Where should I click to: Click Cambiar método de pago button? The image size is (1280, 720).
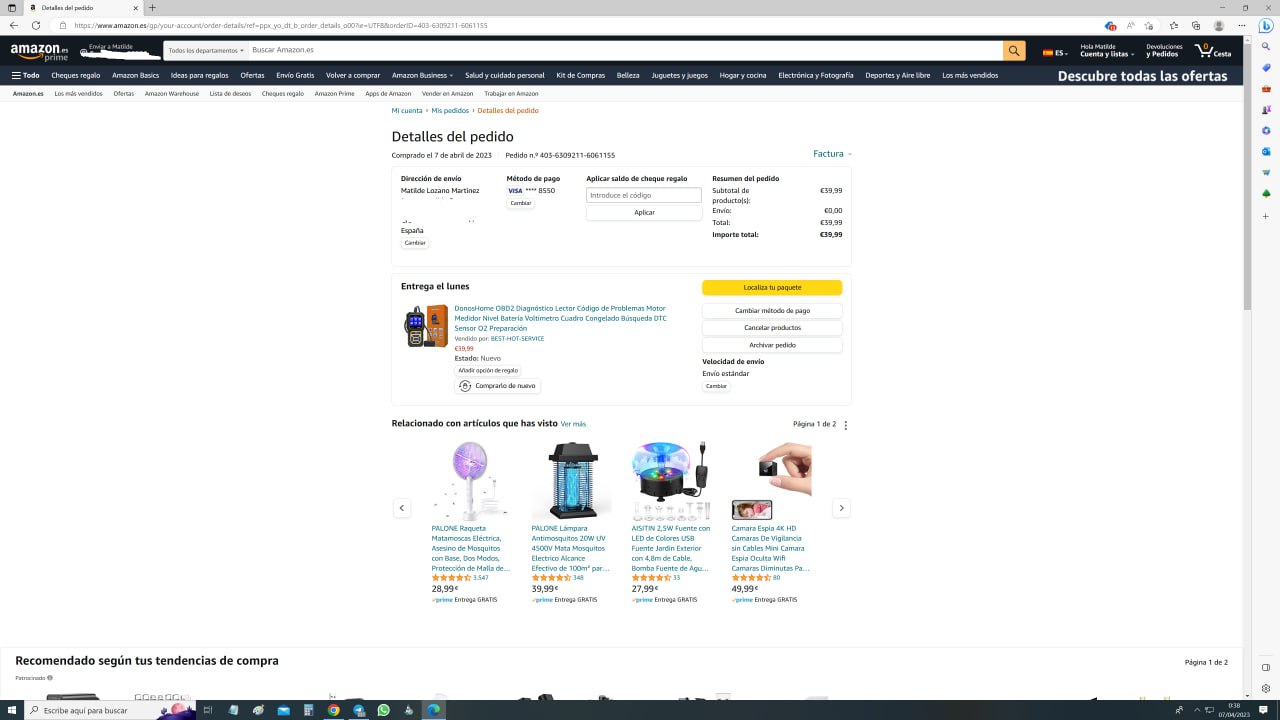click(772, 311)
